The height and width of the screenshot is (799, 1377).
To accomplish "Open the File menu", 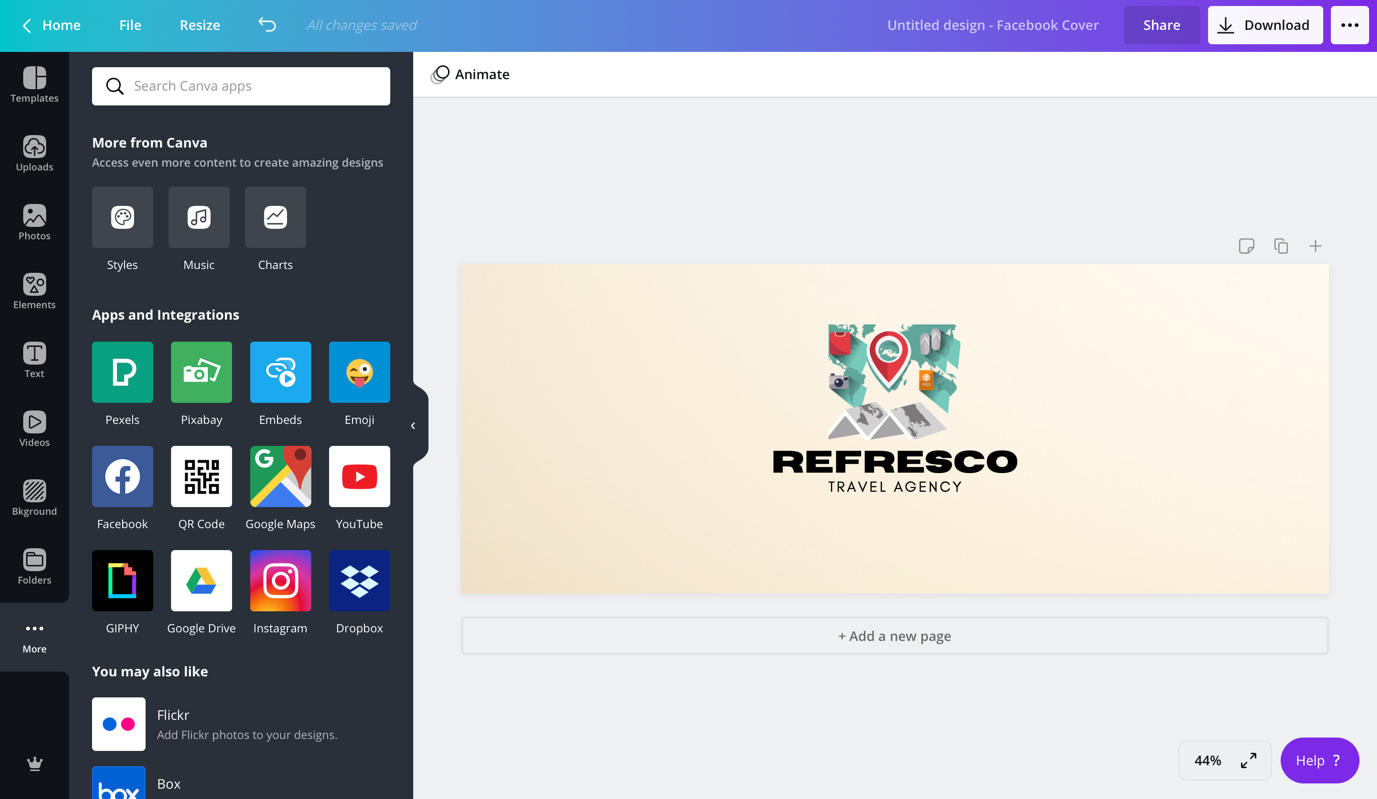I will coord(130,25).
